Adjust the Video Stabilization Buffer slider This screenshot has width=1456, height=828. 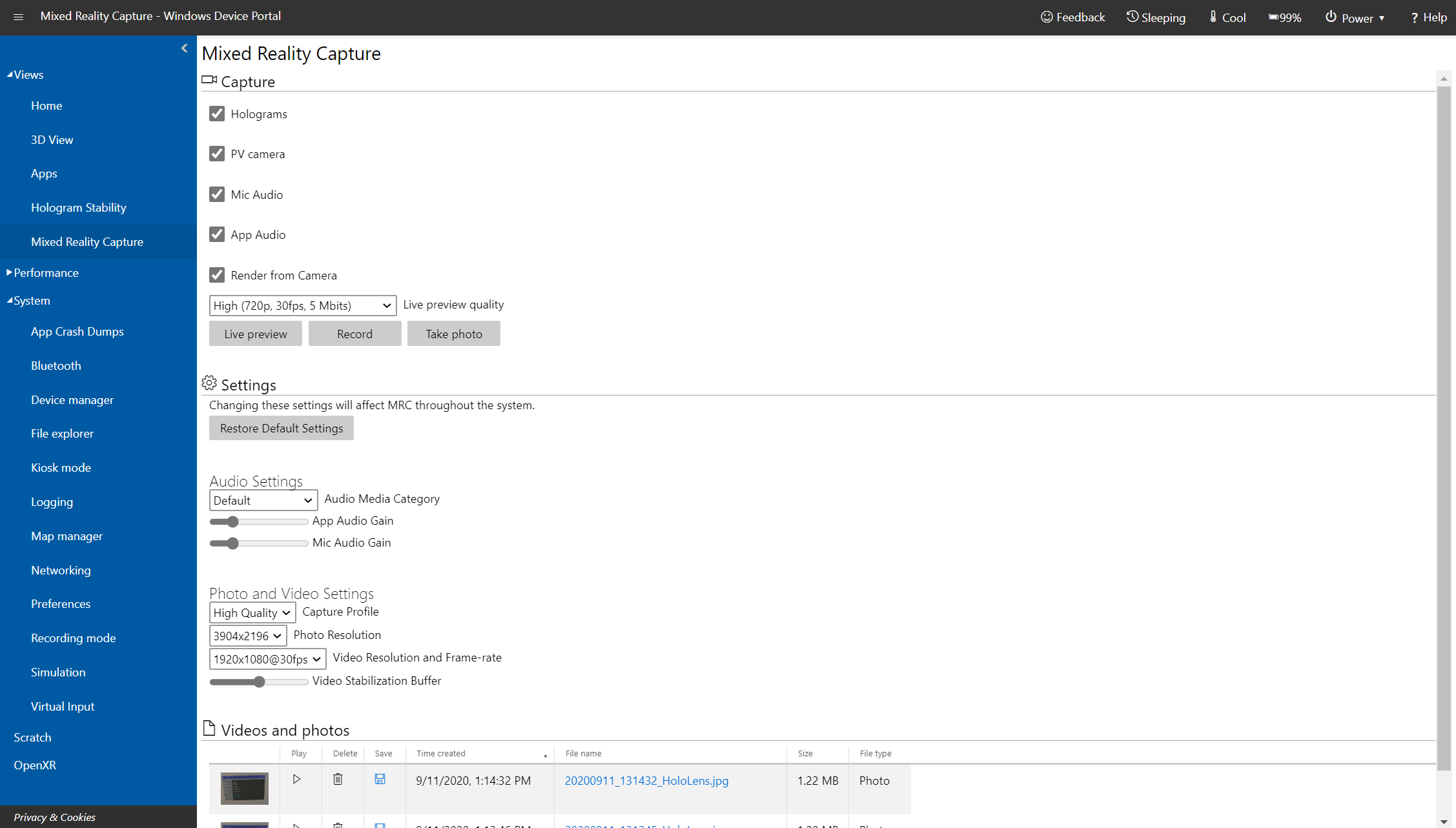(x=258, y=680)
